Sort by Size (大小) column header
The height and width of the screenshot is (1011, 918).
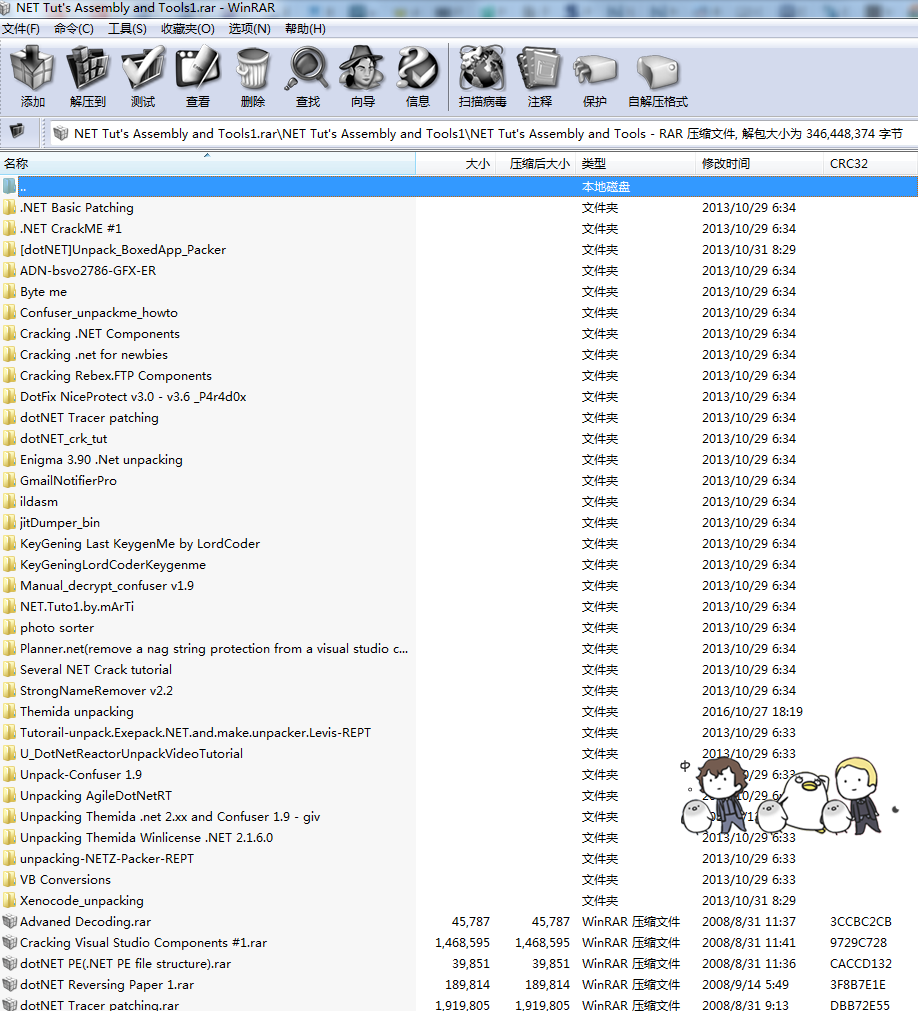[456, 164]
